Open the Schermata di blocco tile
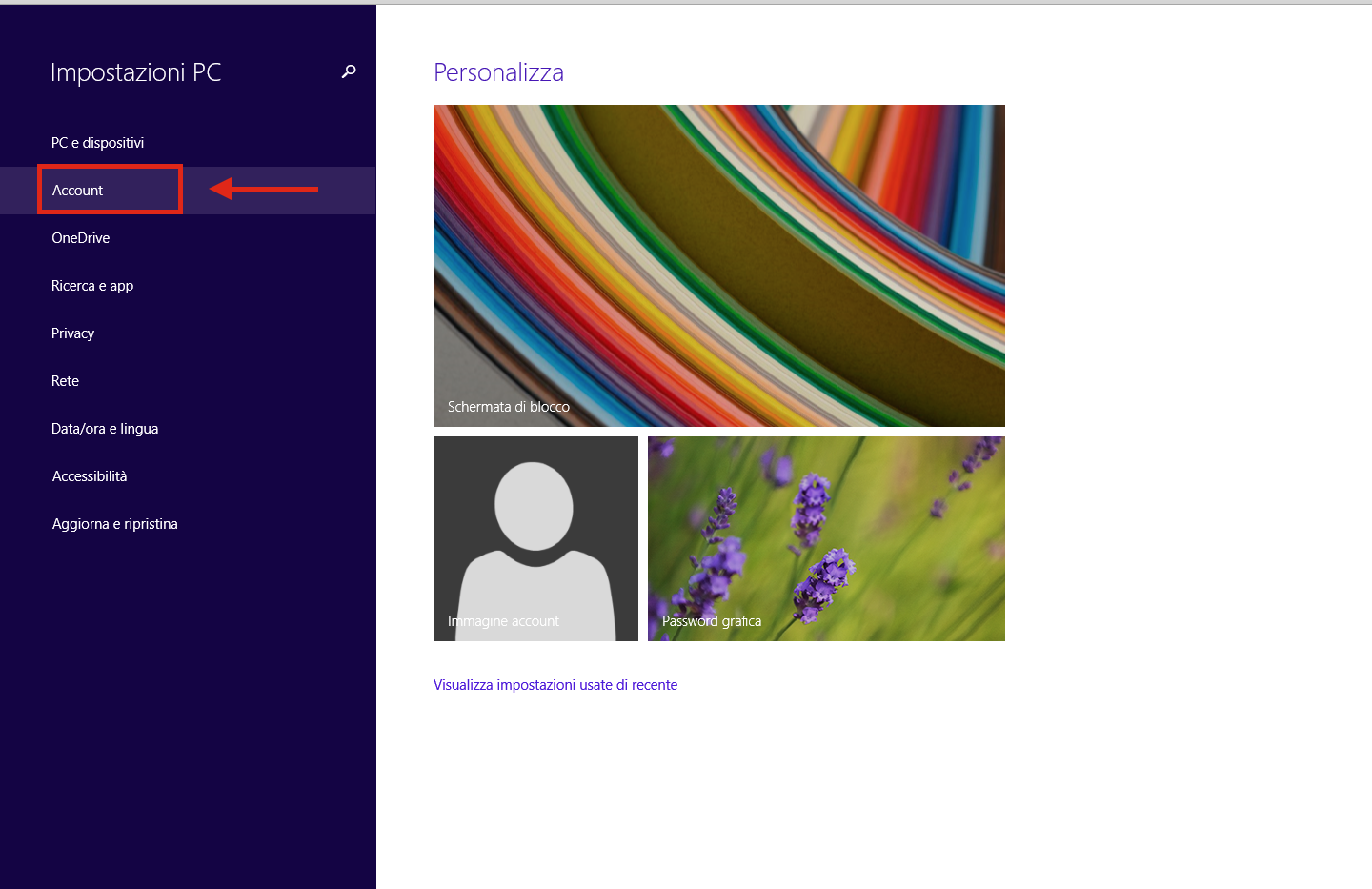 pos(719,266)
